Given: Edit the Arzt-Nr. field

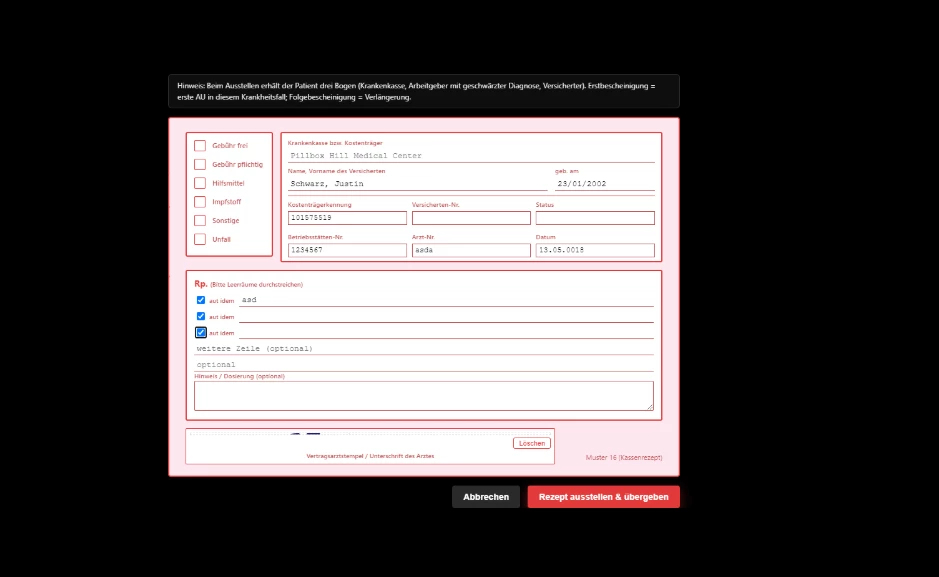Looking at the screenshot, I should (x=471, y=250).
